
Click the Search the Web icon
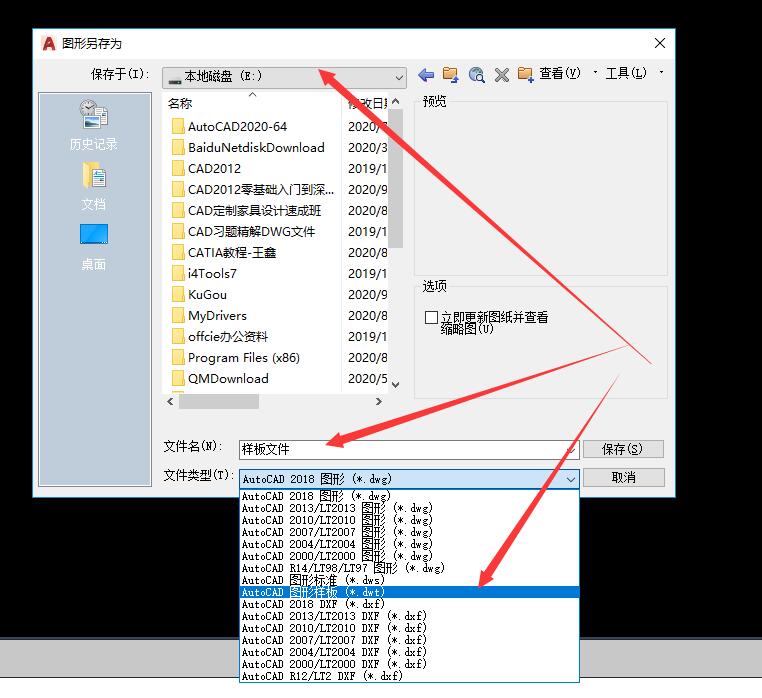click(x=477, y=75)
